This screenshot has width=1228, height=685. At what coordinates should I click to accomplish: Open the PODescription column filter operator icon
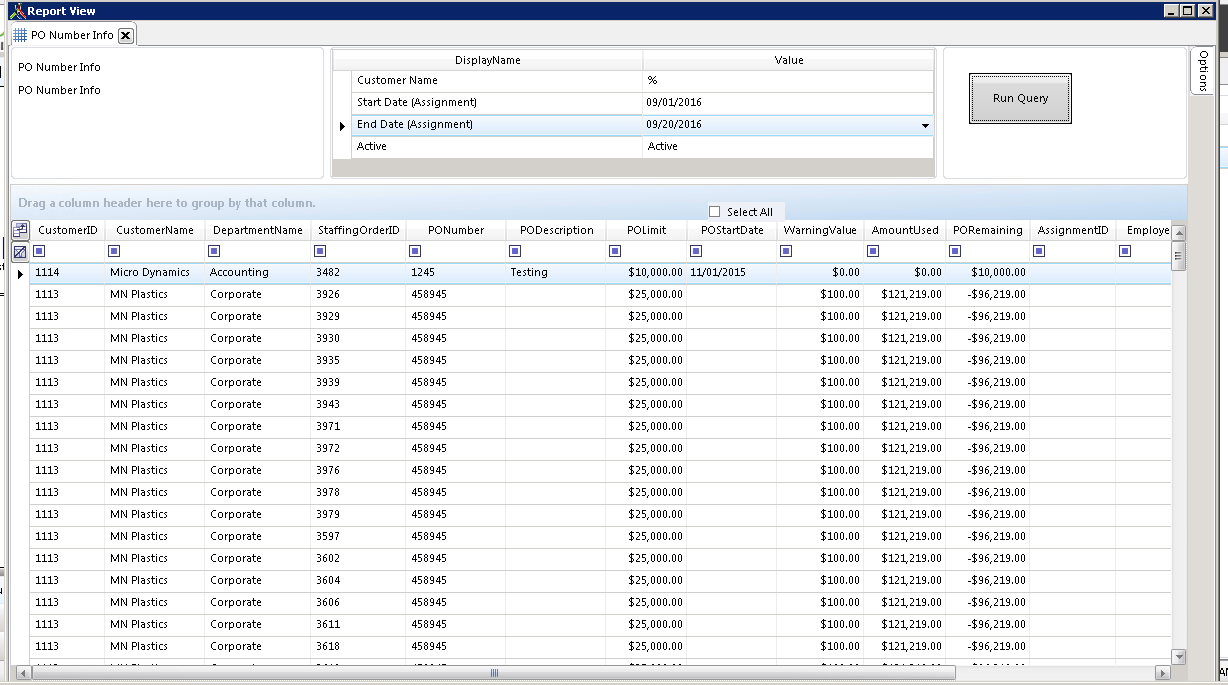click(x=515, y=251)
